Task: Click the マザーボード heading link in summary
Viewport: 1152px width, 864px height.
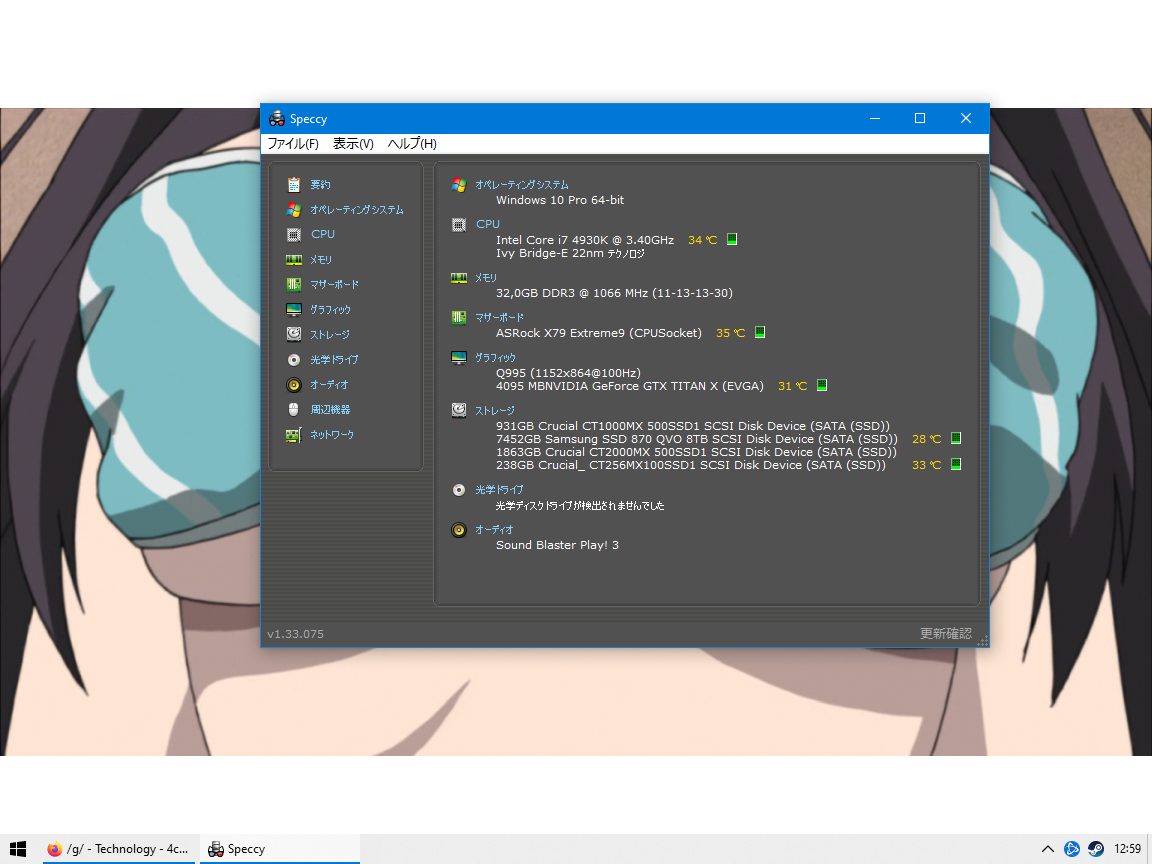Action: tap(500, 317)
